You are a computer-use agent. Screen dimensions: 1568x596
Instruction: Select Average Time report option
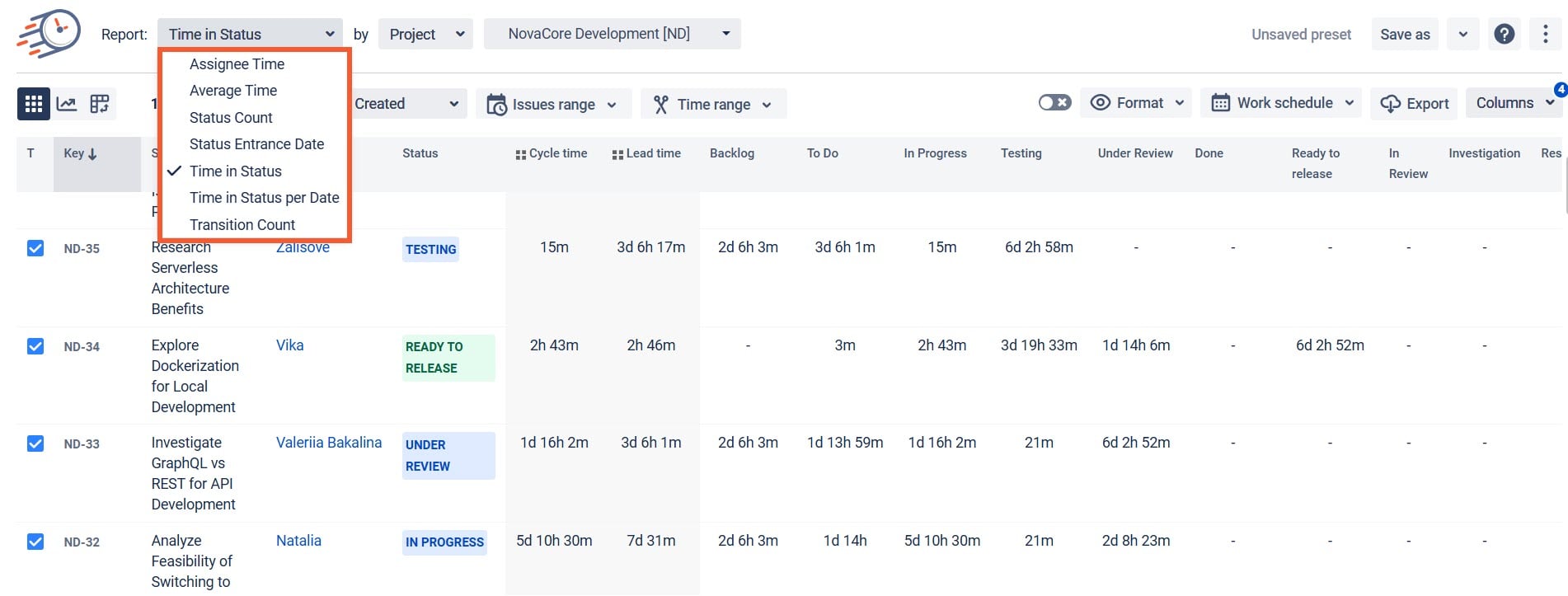[x=233, y=91]
